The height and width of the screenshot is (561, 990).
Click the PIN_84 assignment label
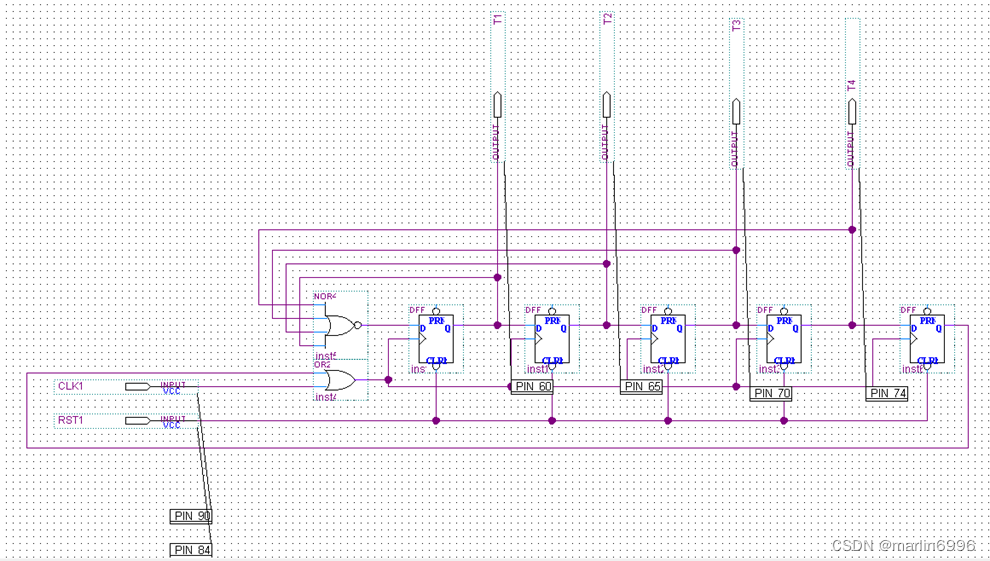pyautogui.click(x=191, y=550)
